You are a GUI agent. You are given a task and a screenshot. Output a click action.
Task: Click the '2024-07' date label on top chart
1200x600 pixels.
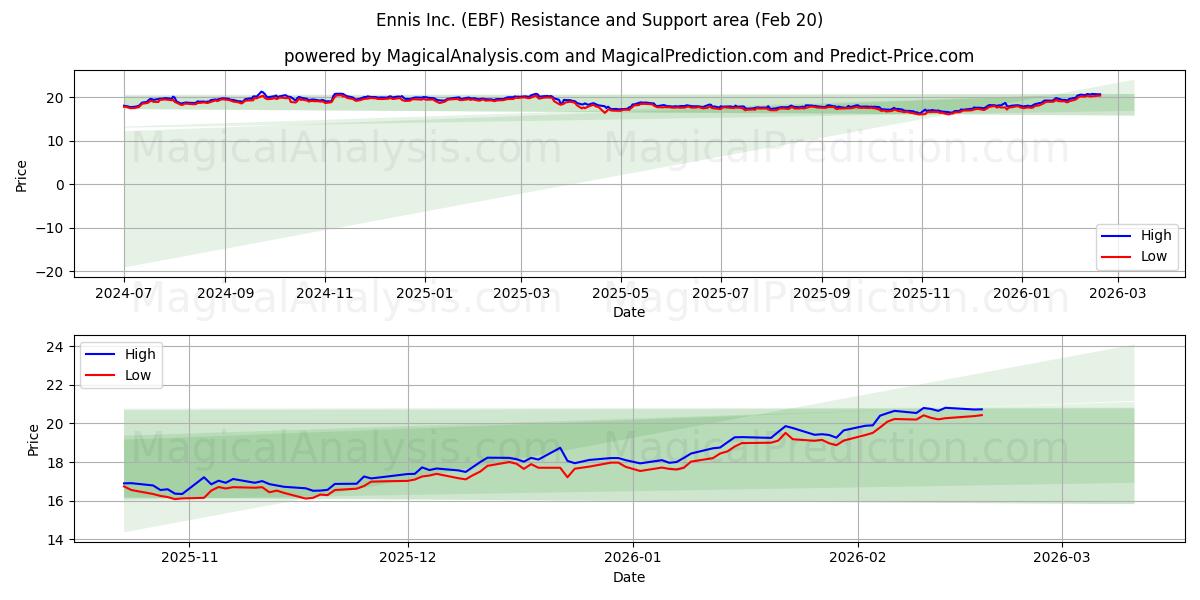(124, 294)
